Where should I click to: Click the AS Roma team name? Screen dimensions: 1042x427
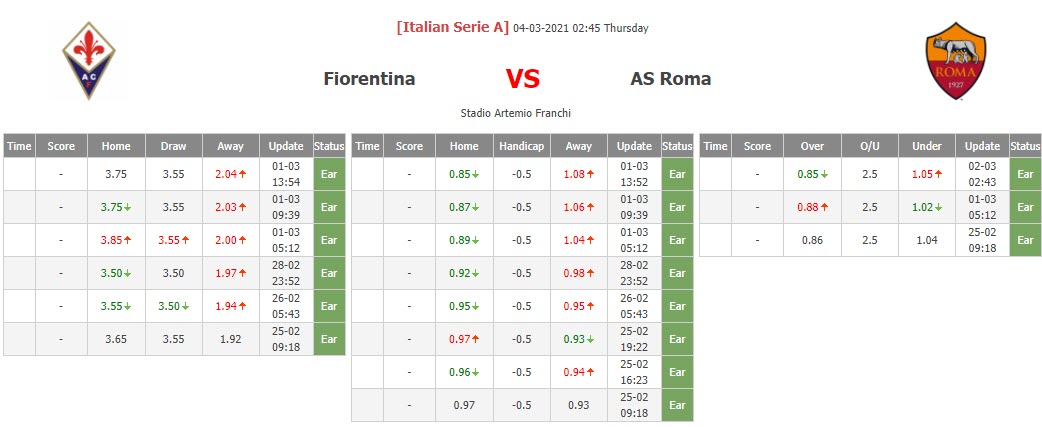[670, 79]
